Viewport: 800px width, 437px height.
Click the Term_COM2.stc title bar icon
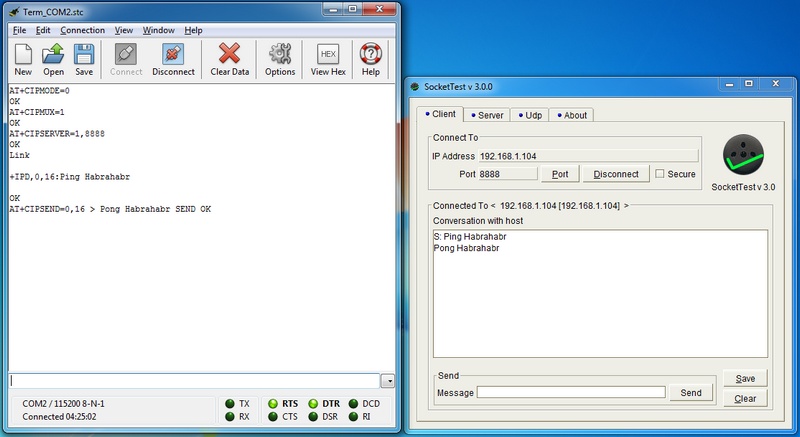click(14, 12)
